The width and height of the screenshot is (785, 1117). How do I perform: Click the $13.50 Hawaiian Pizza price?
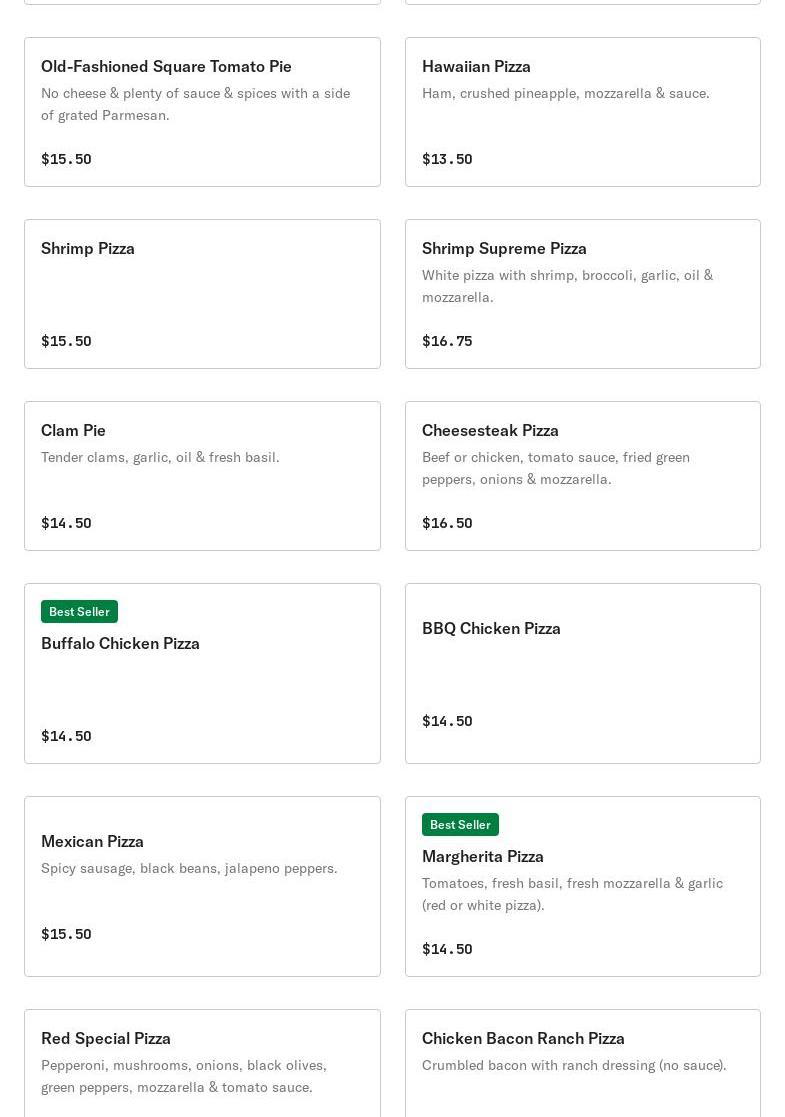pyautogui.click(x=447, y=159)
